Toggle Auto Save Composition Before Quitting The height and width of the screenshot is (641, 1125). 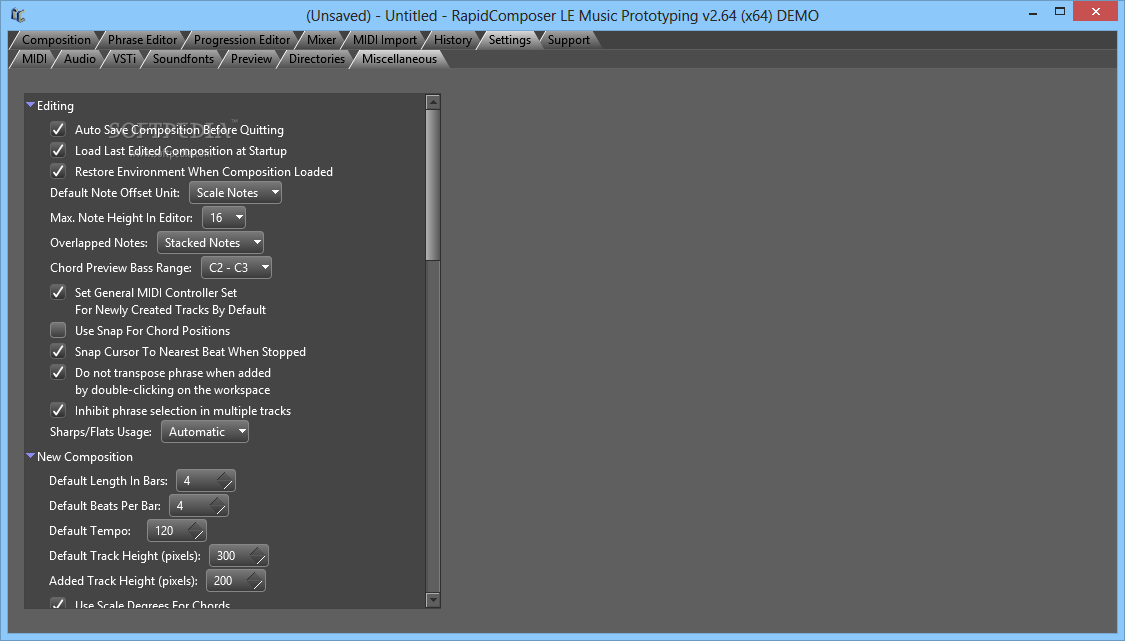pyautogui.click(x=58, y=129)
